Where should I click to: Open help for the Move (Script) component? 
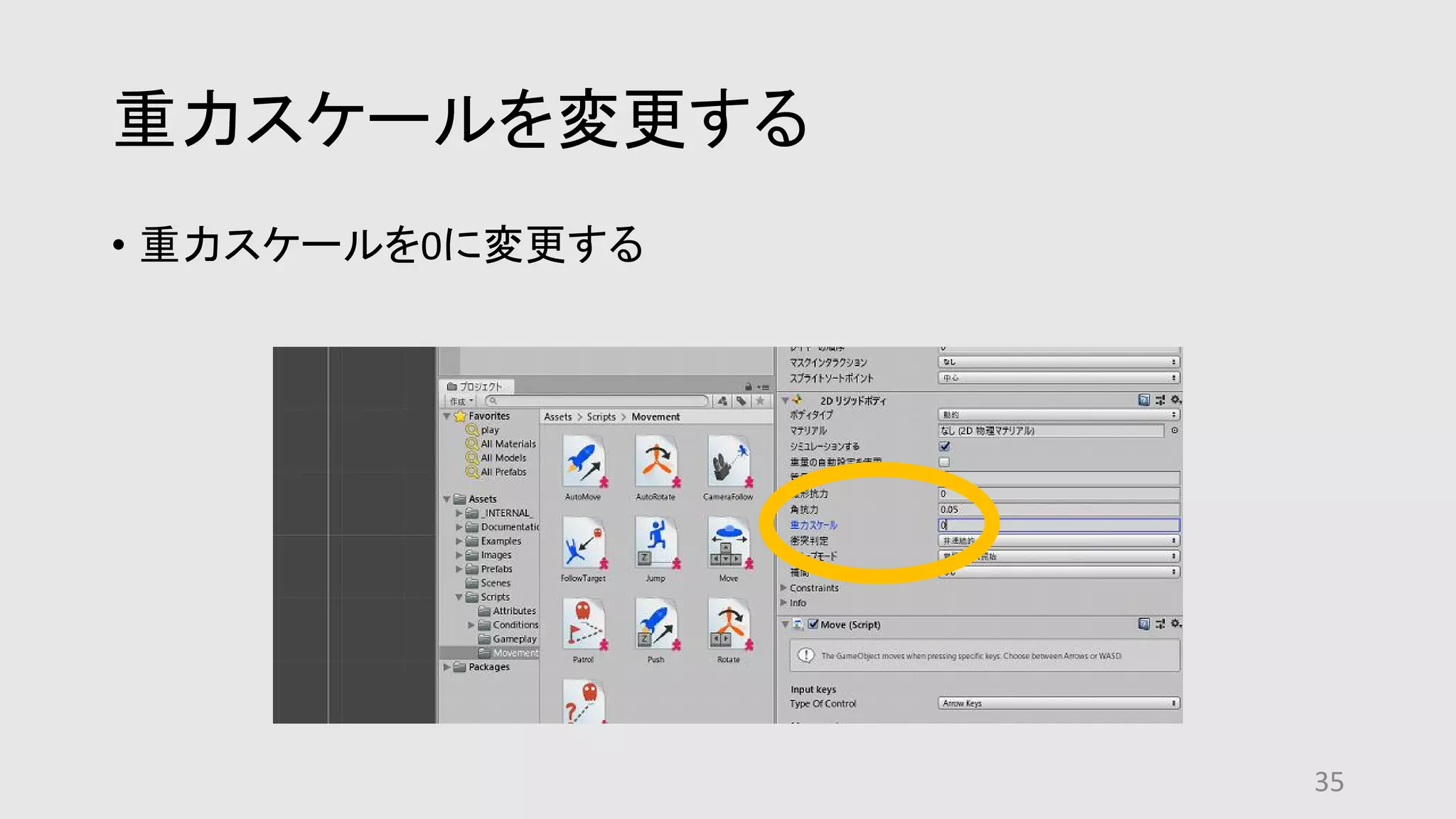point(1144,624)
